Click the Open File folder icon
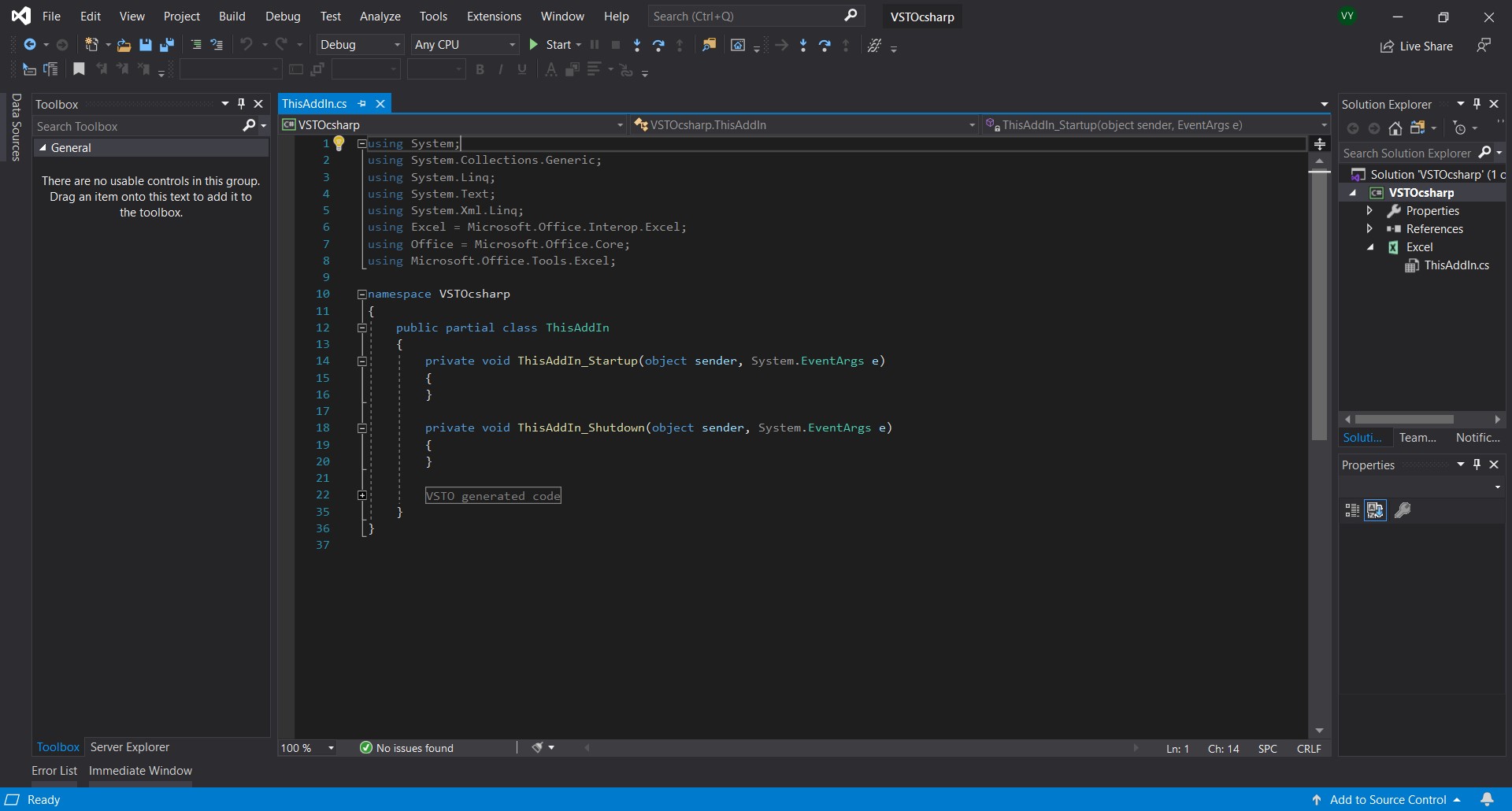 124,45
